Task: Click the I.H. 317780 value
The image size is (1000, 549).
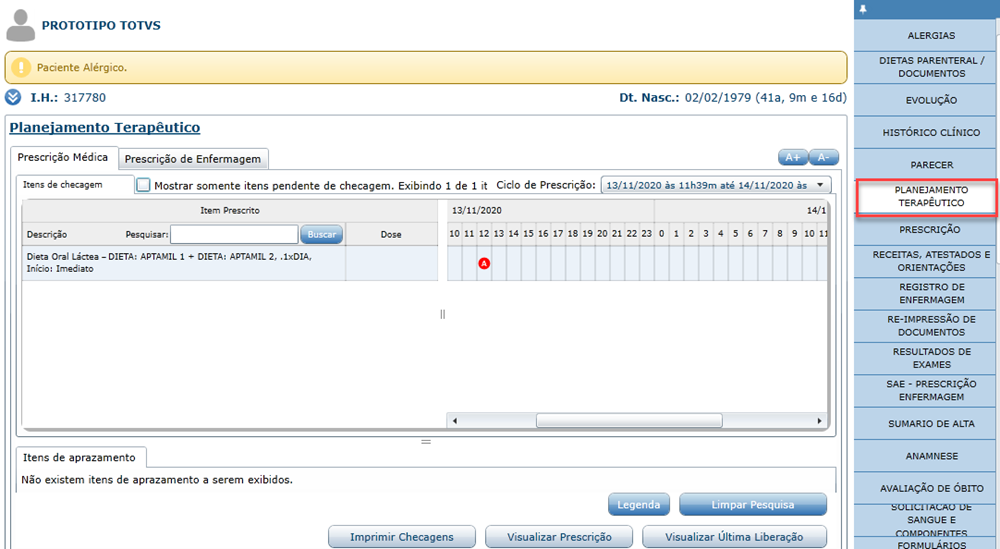Action: pos(85,98)
